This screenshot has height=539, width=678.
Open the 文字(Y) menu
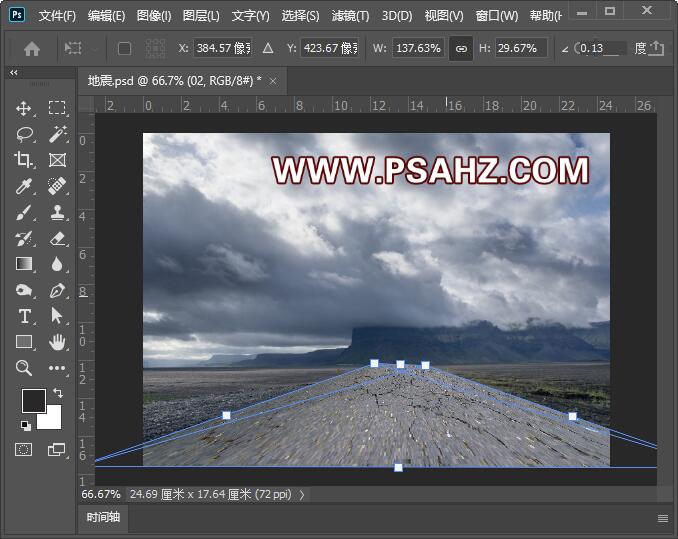[x=251, y=16]
